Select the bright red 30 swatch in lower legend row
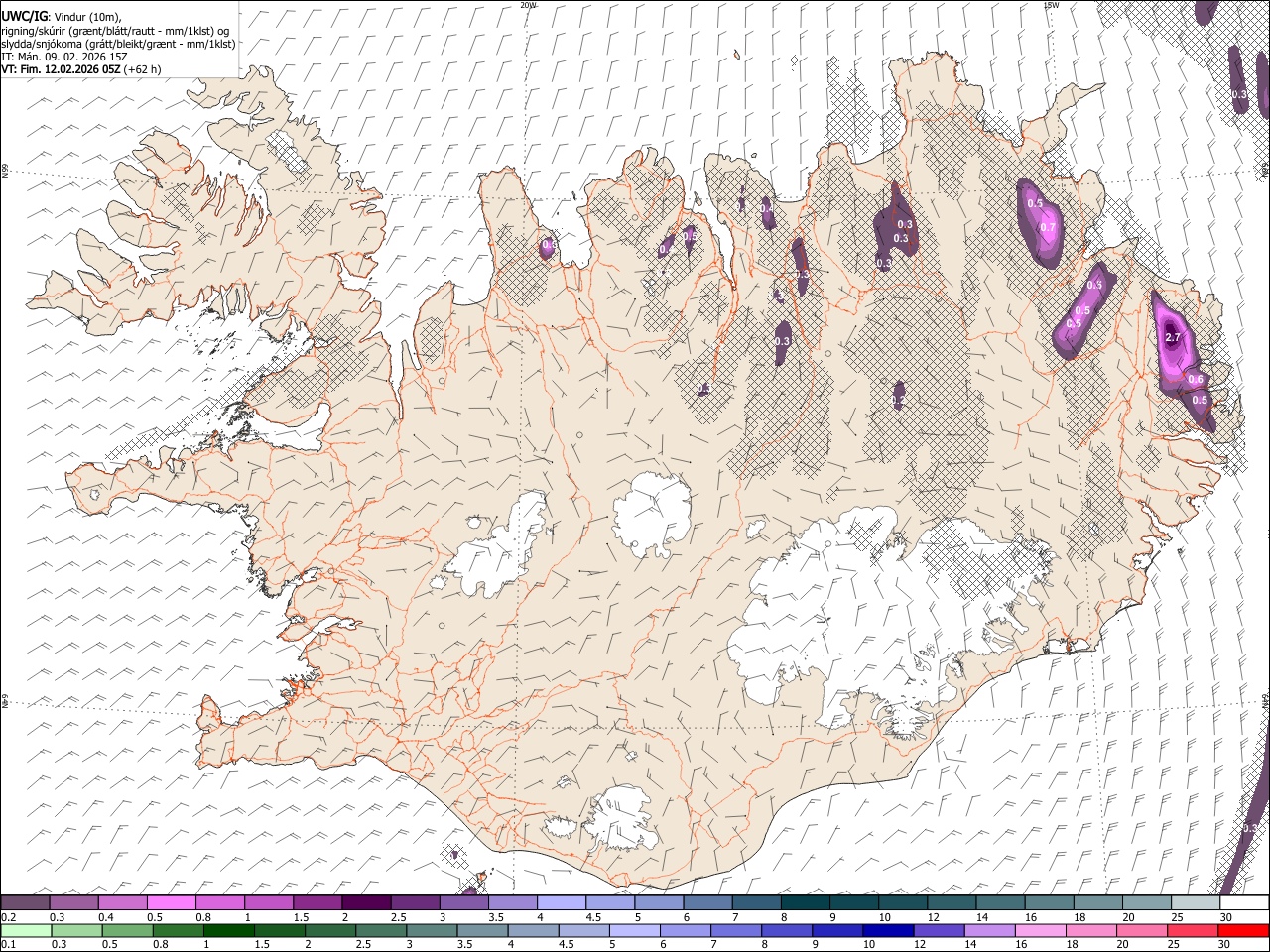 [x=1242, y=930]
